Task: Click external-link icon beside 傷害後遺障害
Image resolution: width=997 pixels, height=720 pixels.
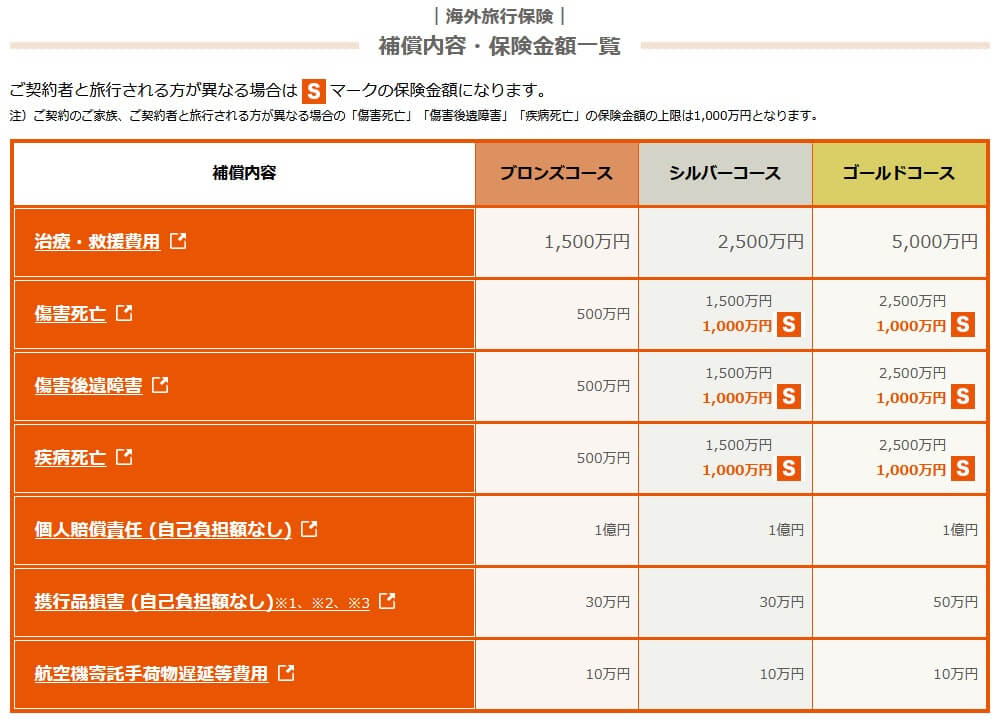Action: 160,385
